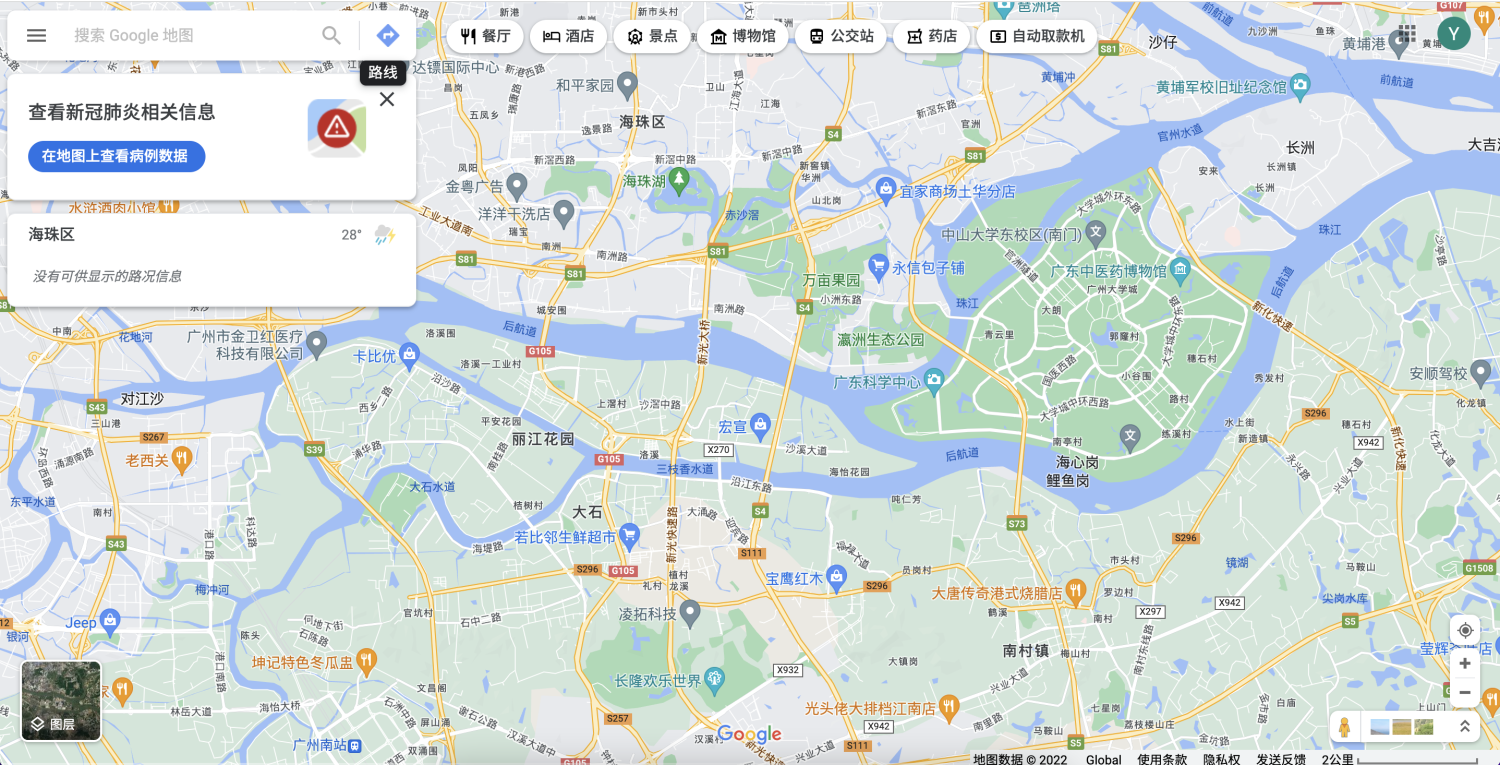Close the COVID-19 info card
Image resolution: width=1500 pixels, height=765 pixels.
(387, 99)
